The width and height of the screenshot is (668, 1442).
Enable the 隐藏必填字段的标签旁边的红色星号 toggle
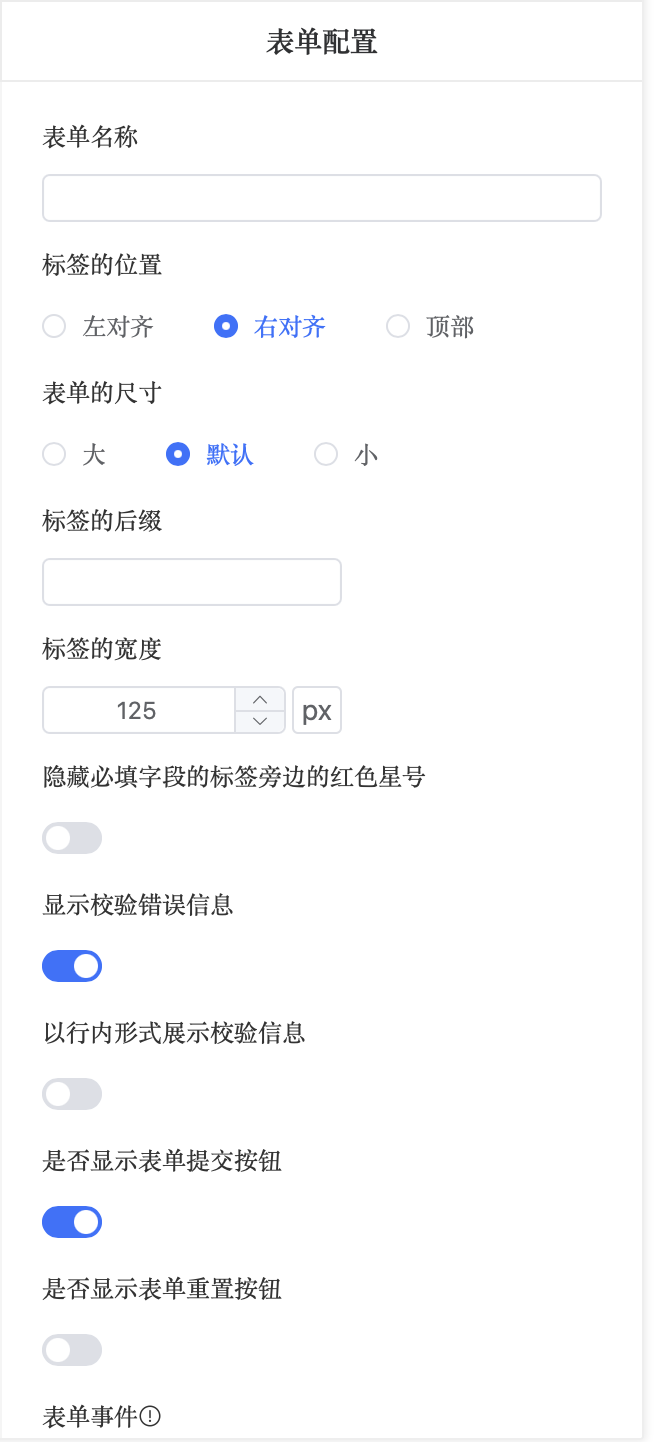click(x=72, y=838)
